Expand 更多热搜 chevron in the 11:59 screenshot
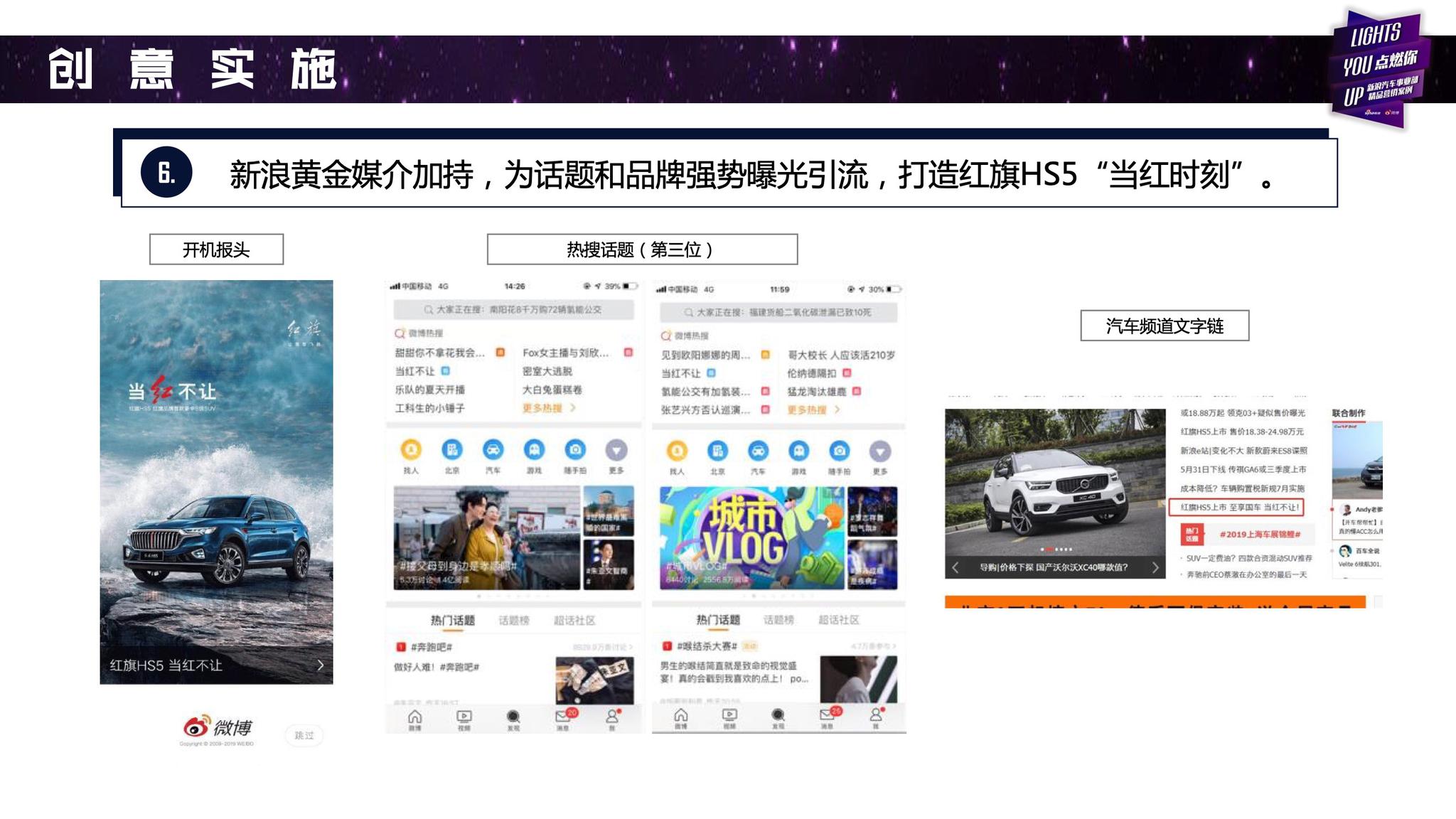This screenshot has width=1456, height=819. (837, 409)
